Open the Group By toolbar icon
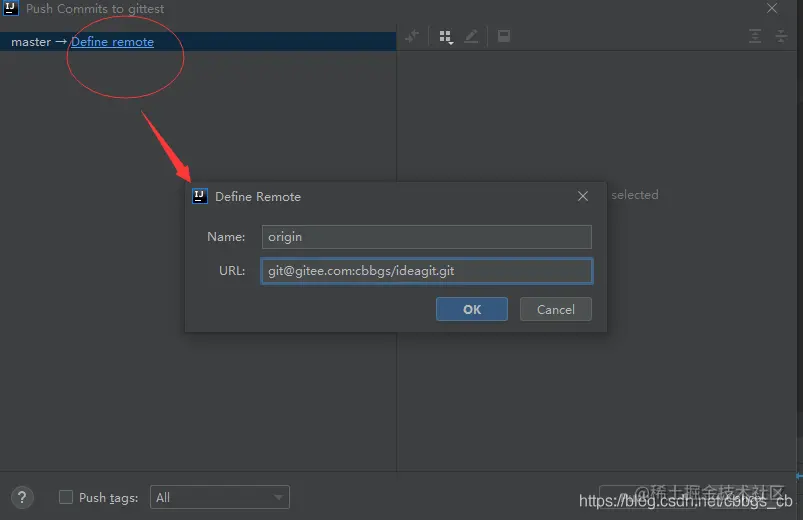The width and height of the screenshot is (803, 520). (446, 36)
